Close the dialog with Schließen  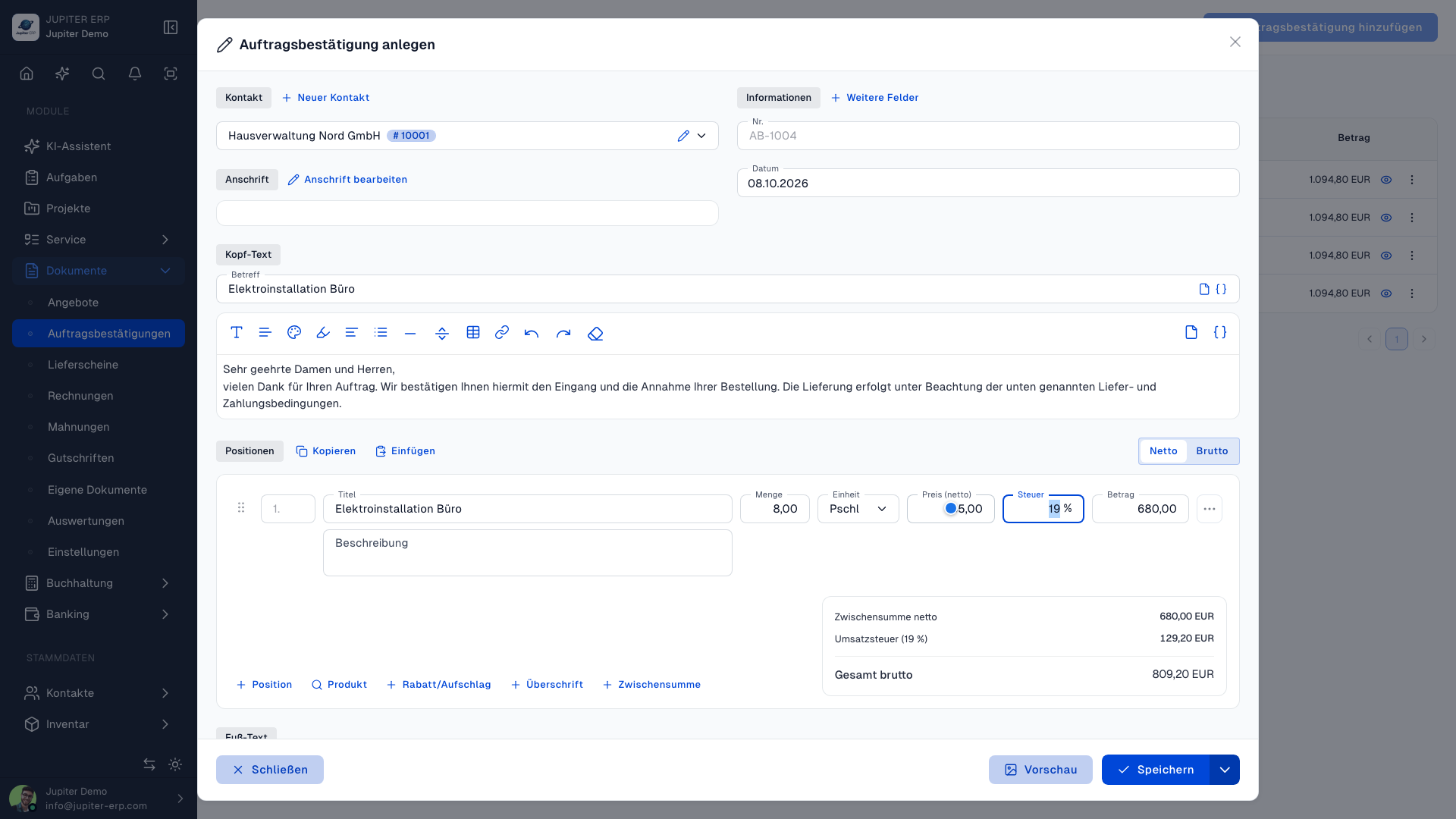click(x=270, y=770)
